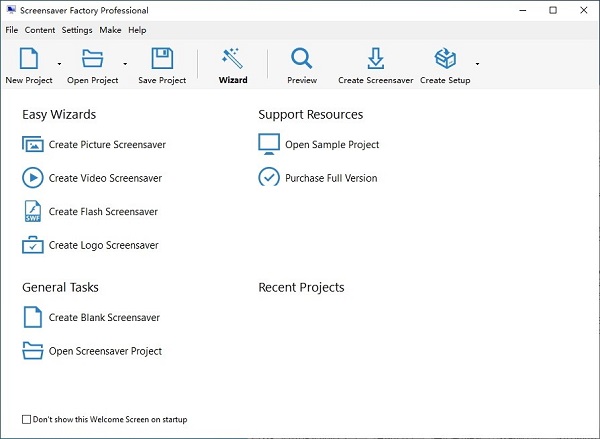Click the Open Sample Project link
The image size is (600, 439).
point(332,145)
